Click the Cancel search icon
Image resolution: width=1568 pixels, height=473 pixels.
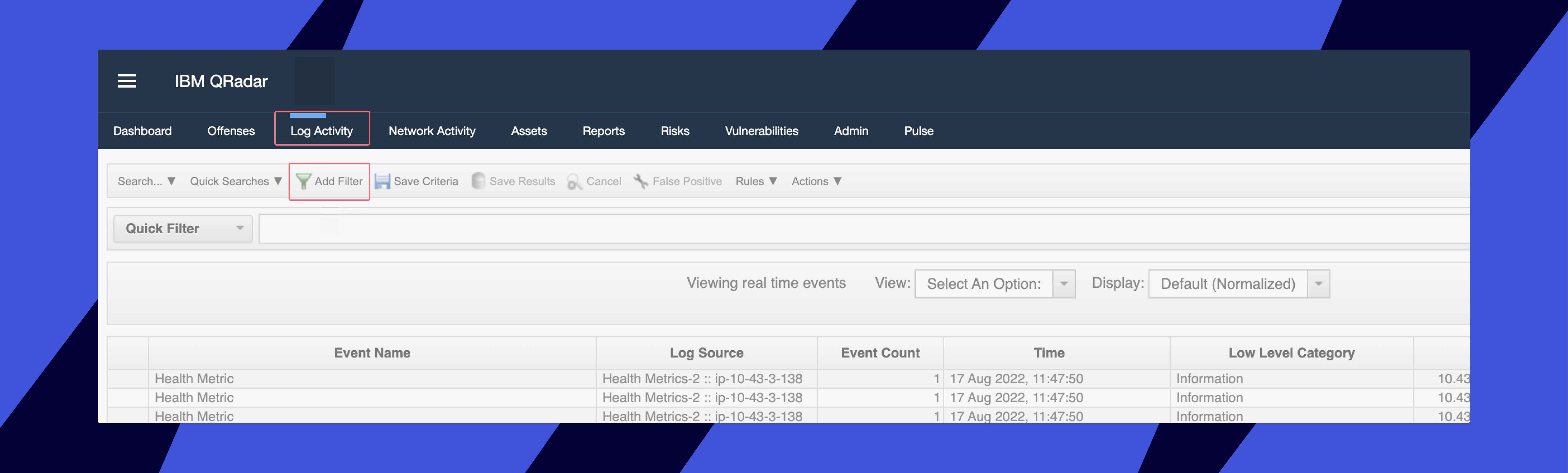click(x=574, y=181)
